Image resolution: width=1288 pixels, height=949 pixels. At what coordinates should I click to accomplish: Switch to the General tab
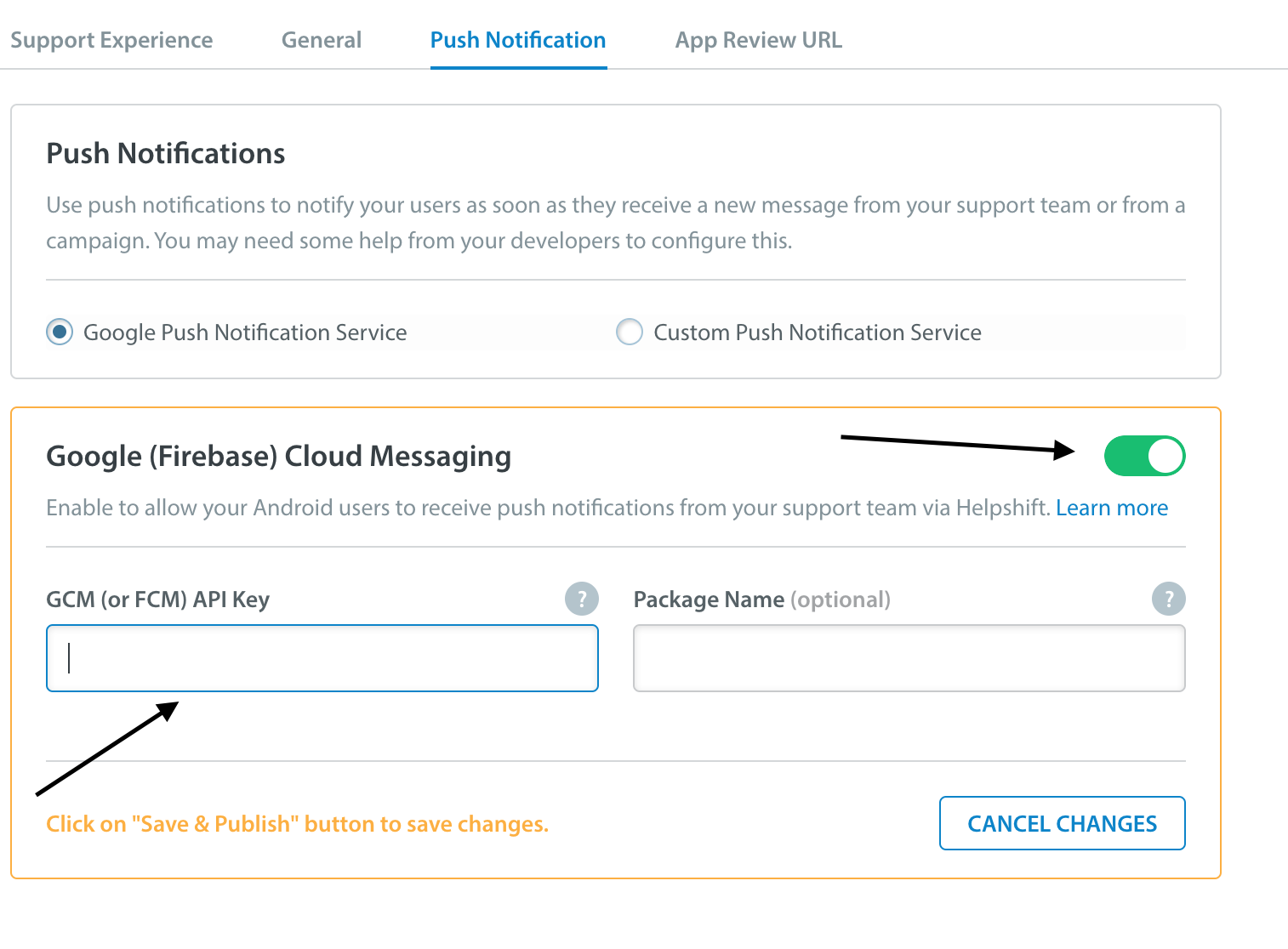322,40
